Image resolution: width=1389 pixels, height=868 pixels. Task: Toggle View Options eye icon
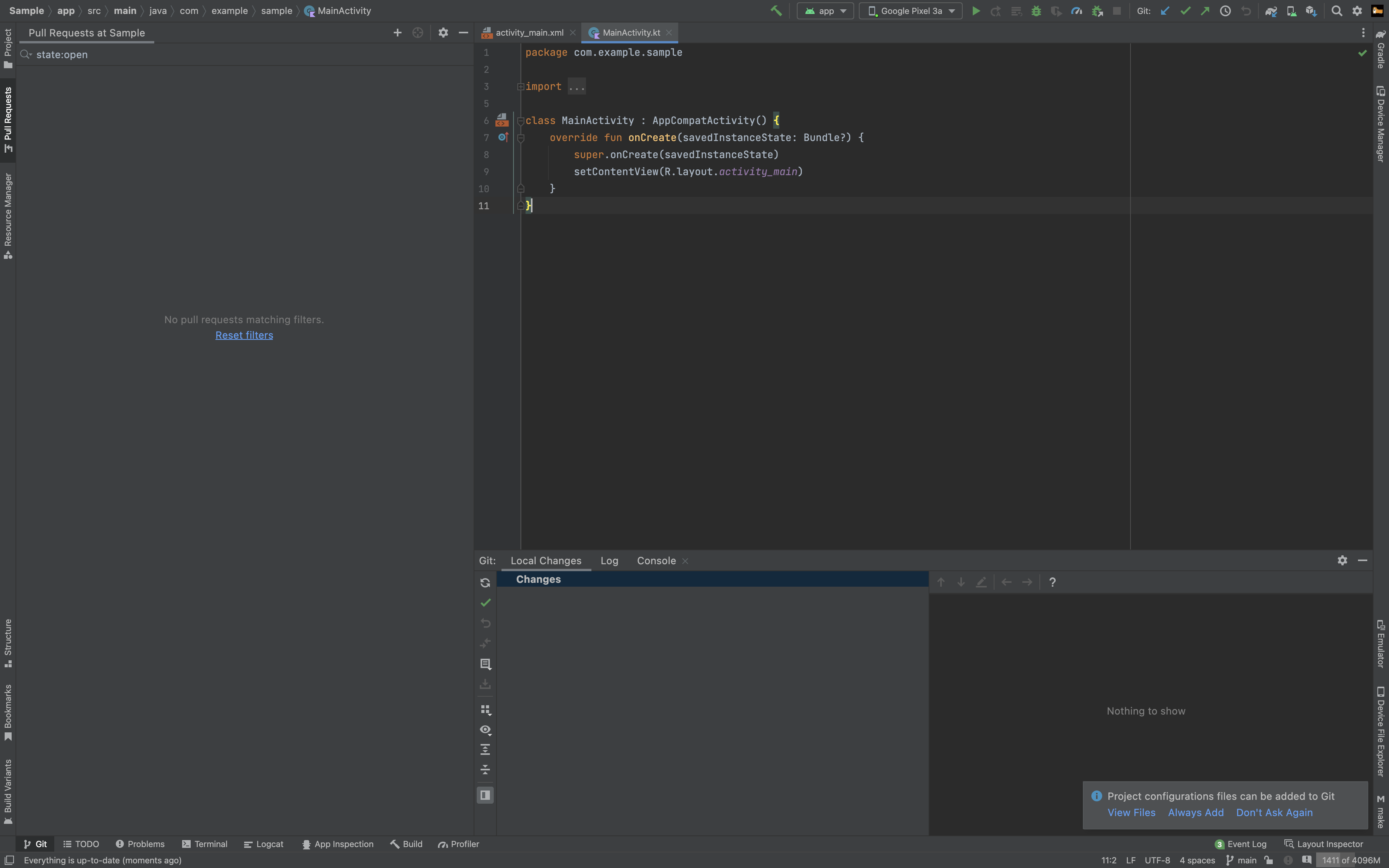pyautogui.click(x=485, y=730)
